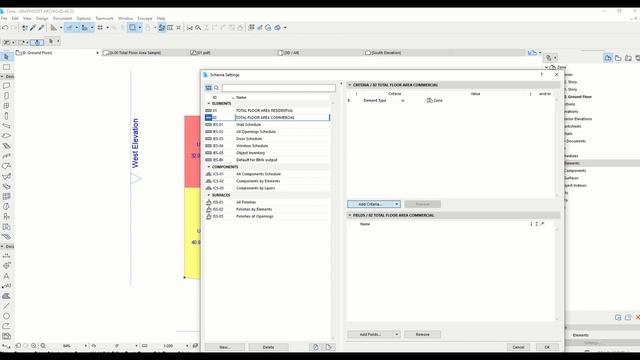Select the Text tool A icon in the toolbox
Image resolution: width=640 pixels, height=360 pixels.
pos(6,276)
